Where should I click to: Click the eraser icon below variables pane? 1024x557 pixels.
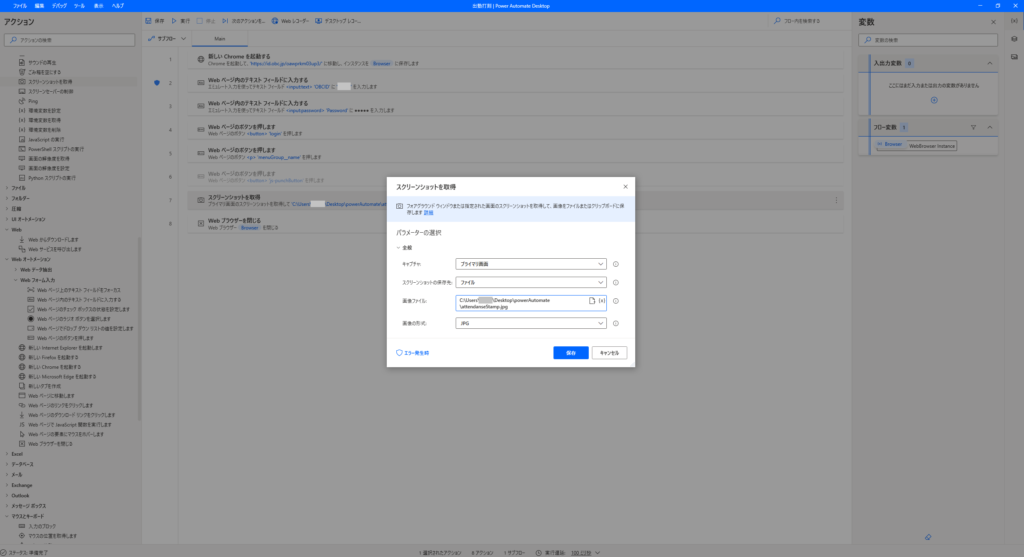[928, 537]
